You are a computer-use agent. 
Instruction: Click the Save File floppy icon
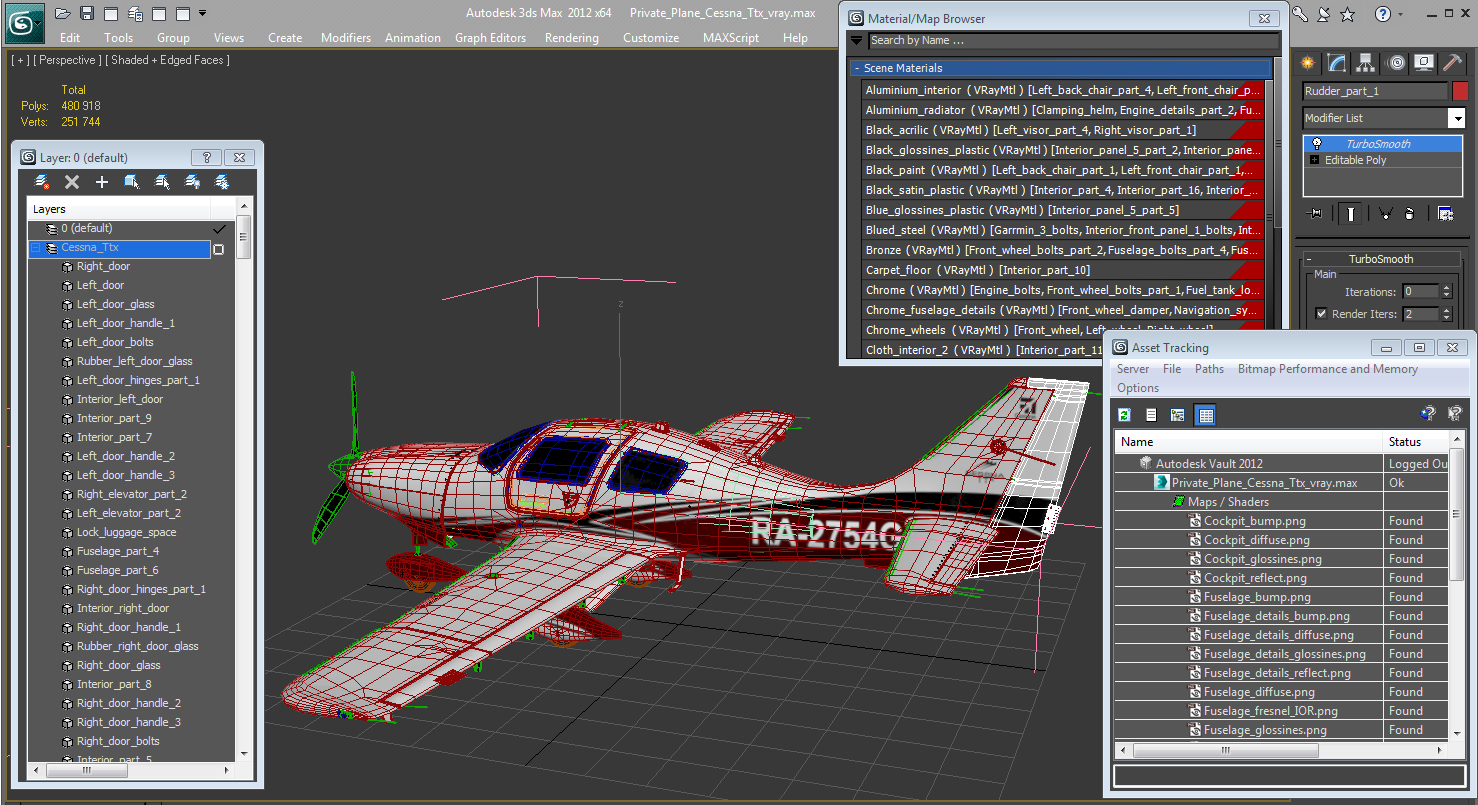[87, 13]
